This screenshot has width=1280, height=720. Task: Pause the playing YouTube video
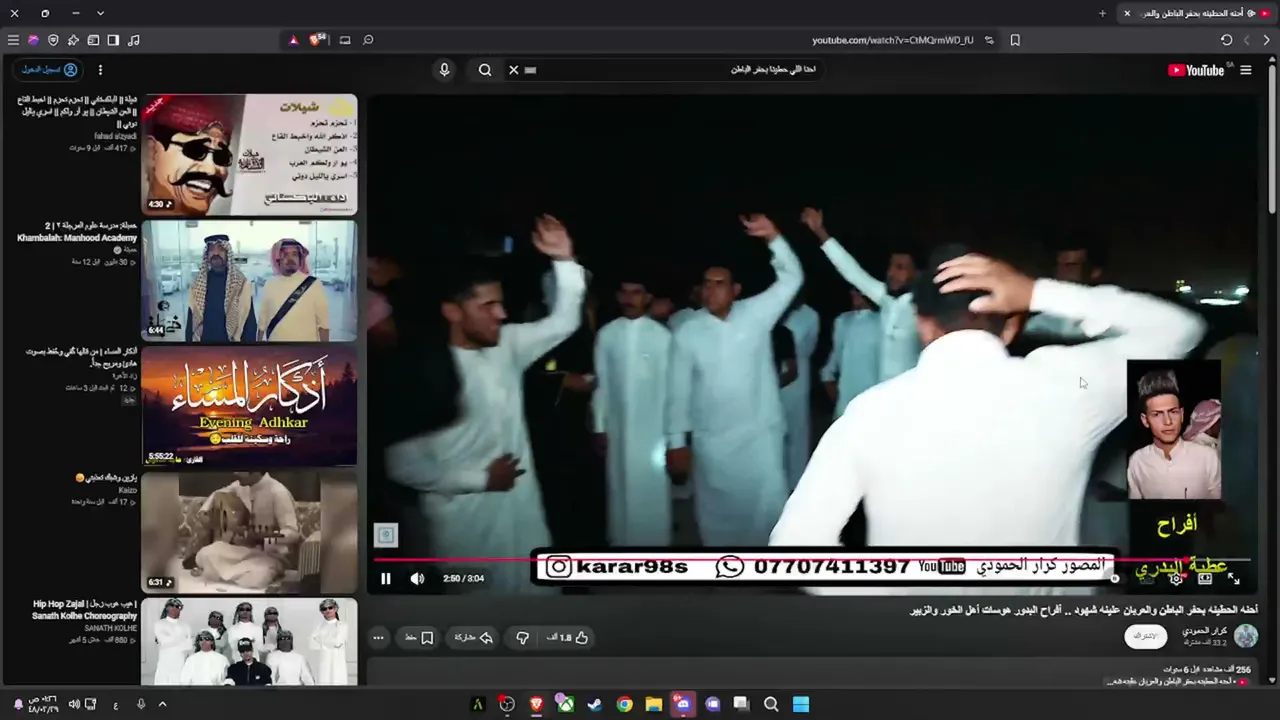pos(386,578)
